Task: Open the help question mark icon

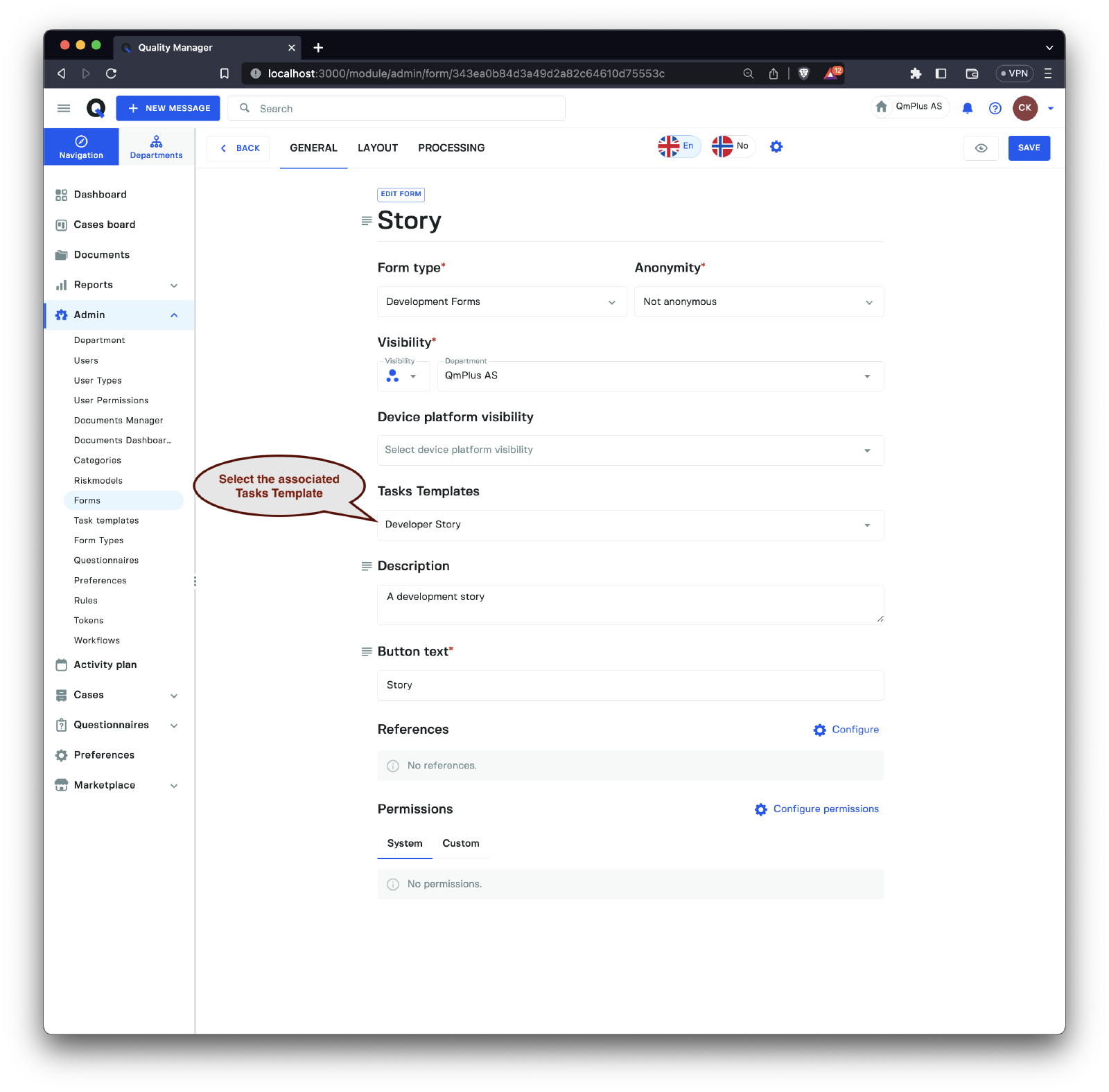Action: point(995,108)
